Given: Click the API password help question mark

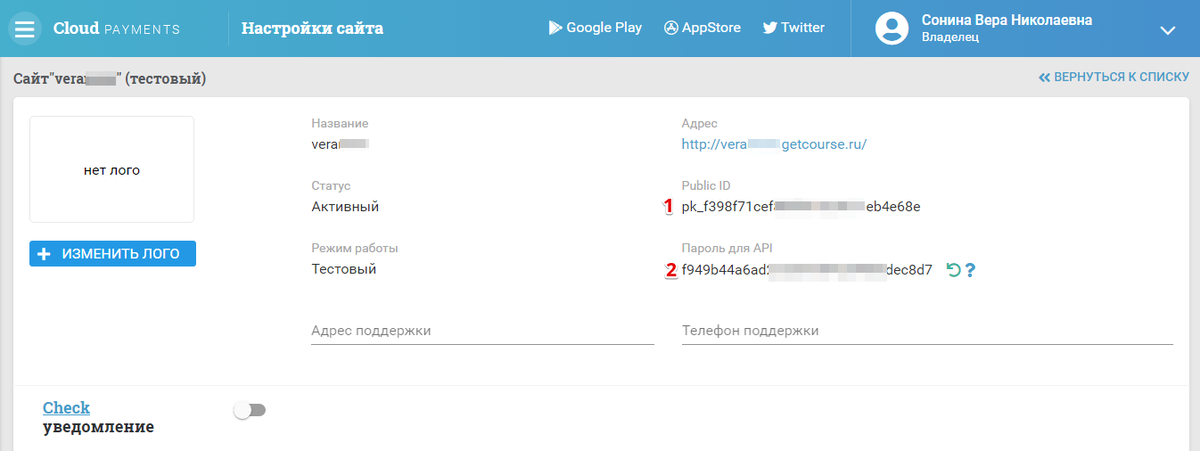Looking at the screenshot, I should [x=970, y=270].
